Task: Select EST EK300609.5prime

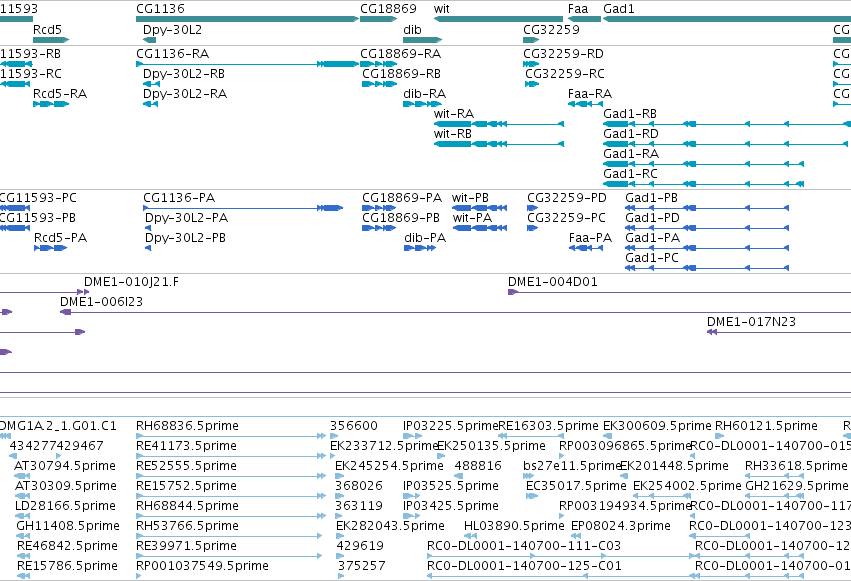Action: 657,426
